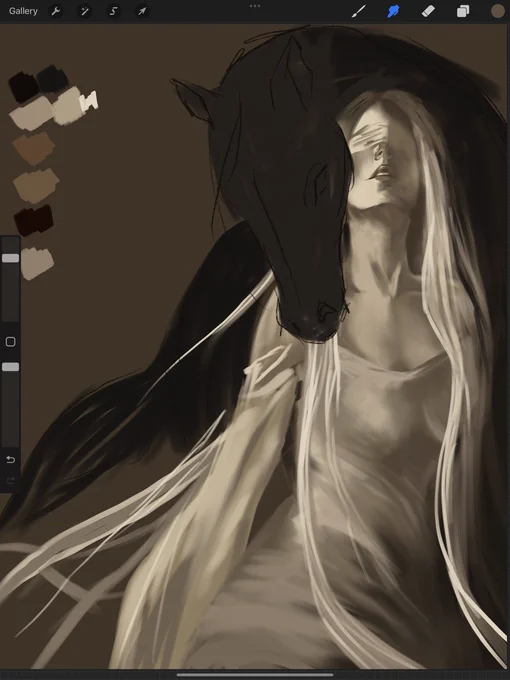Open the Adjustments magic wand menu
510x680 pixels.
(85, 11)
